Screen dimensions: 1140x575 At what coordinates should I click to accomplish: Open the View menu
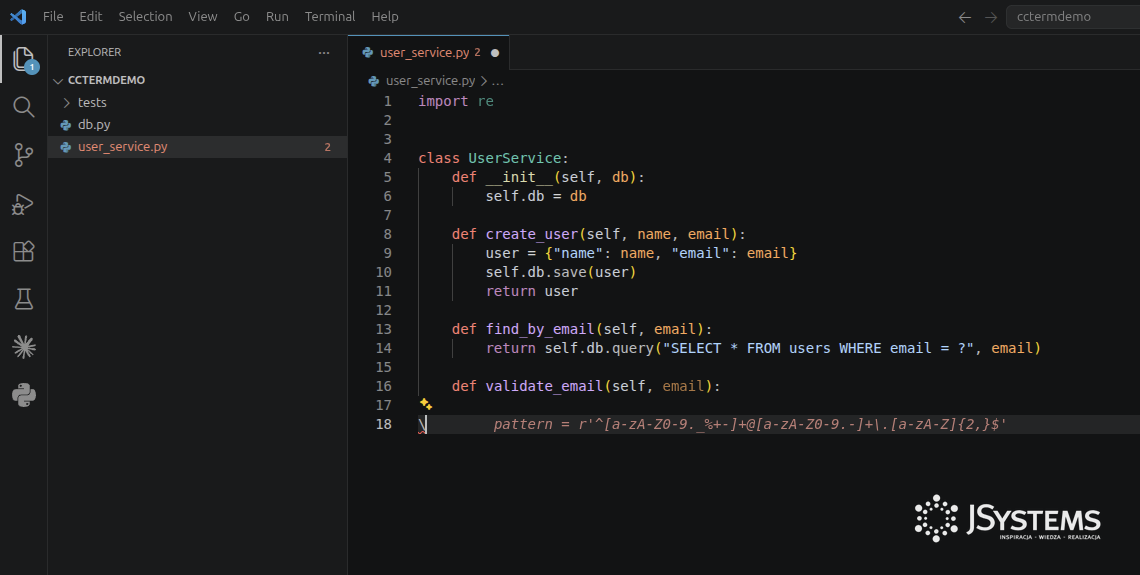pos(203,16)
